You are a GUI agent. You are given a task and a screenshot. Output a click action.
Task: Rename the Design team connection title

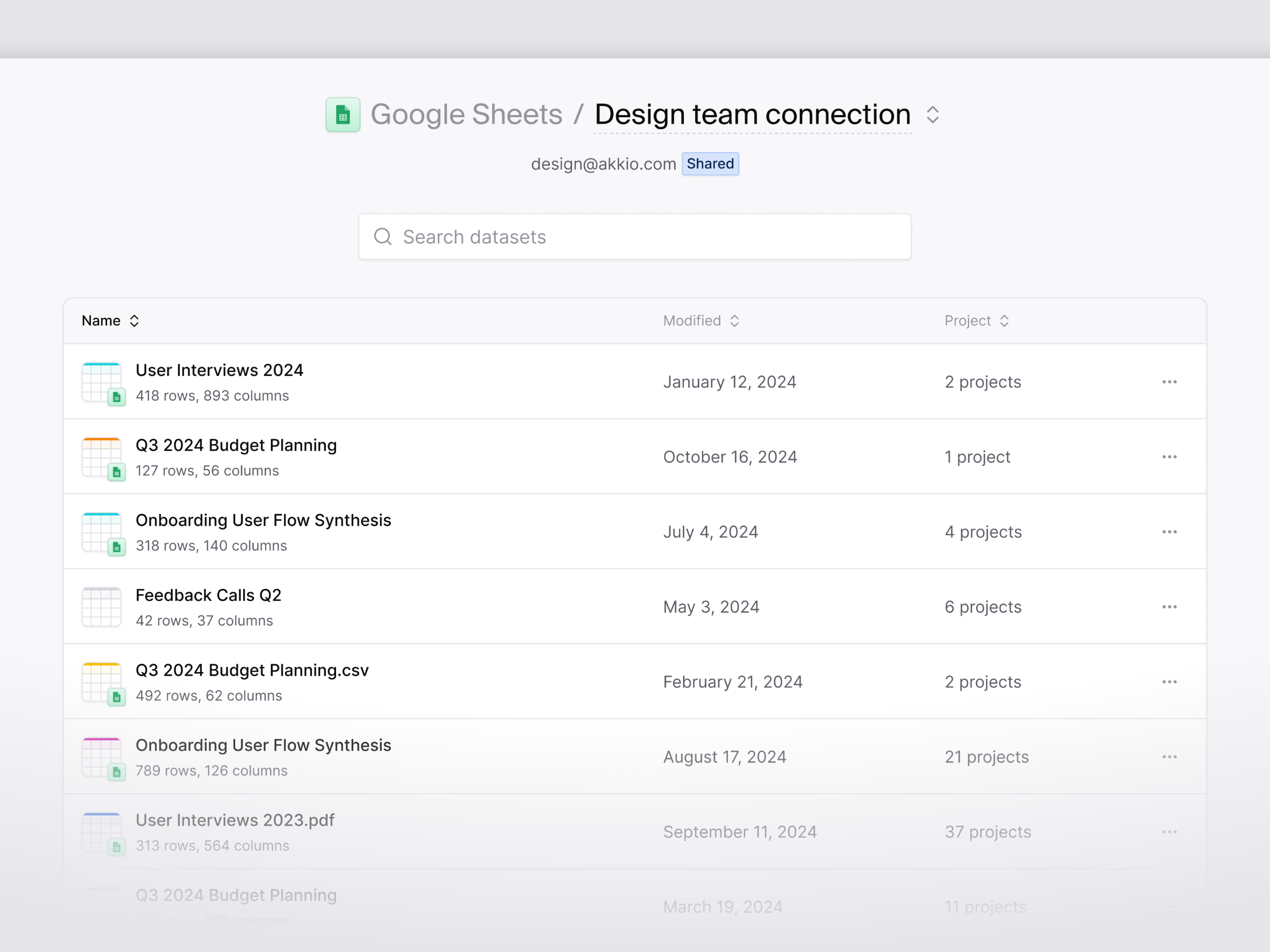point(752,115)
